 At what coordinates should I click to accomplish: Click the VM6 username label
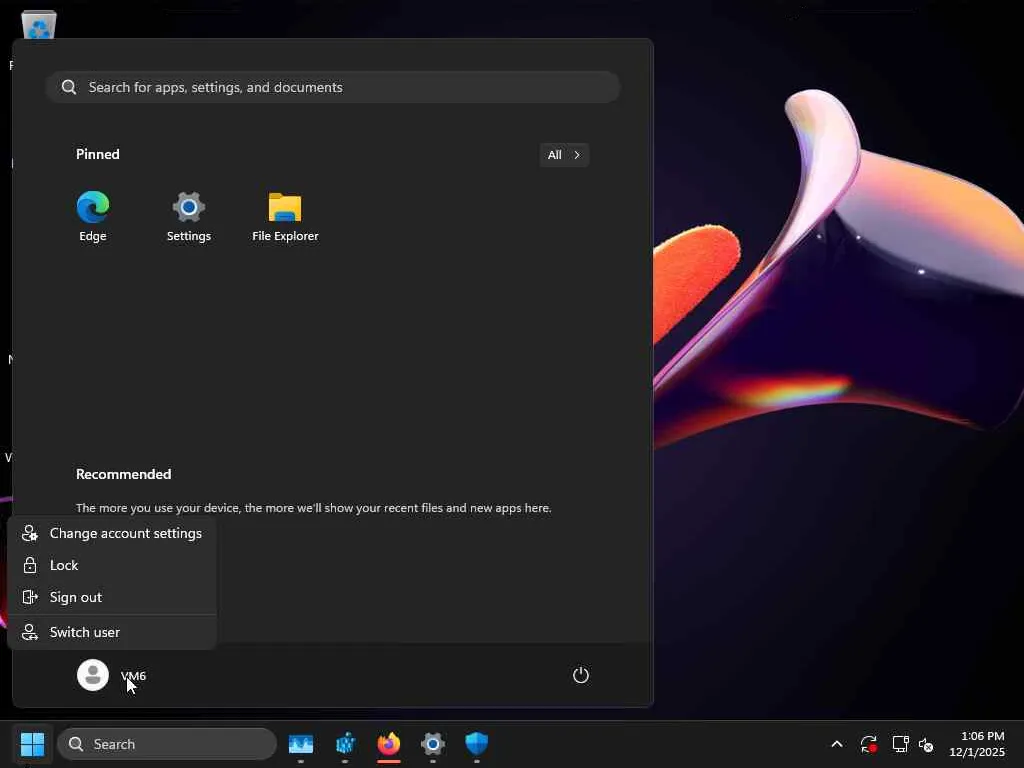tap(133, 675)
